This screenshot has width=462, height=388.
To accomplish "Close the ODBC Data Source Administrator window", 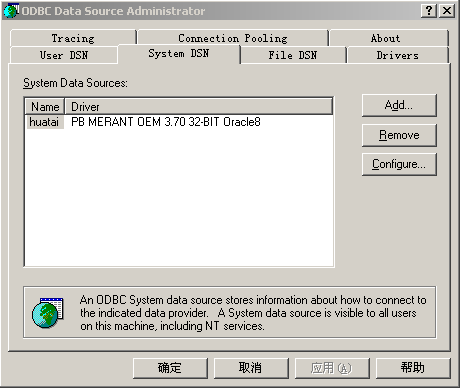I will click(x=447, y=11).
